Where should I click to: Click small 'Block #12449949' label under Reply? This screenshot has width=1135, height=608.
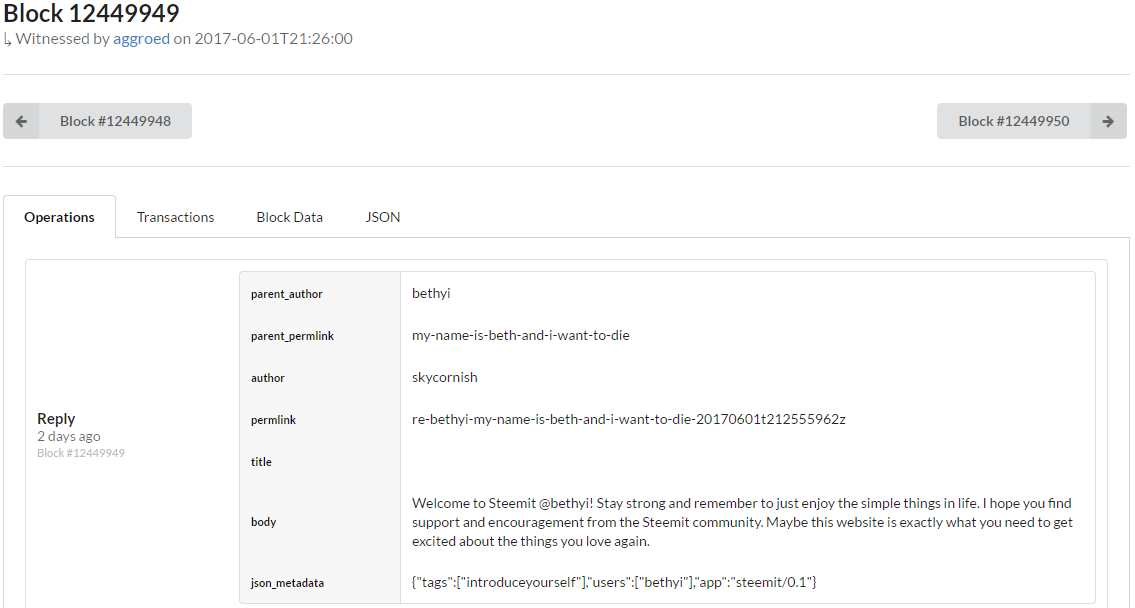point(81,453)
